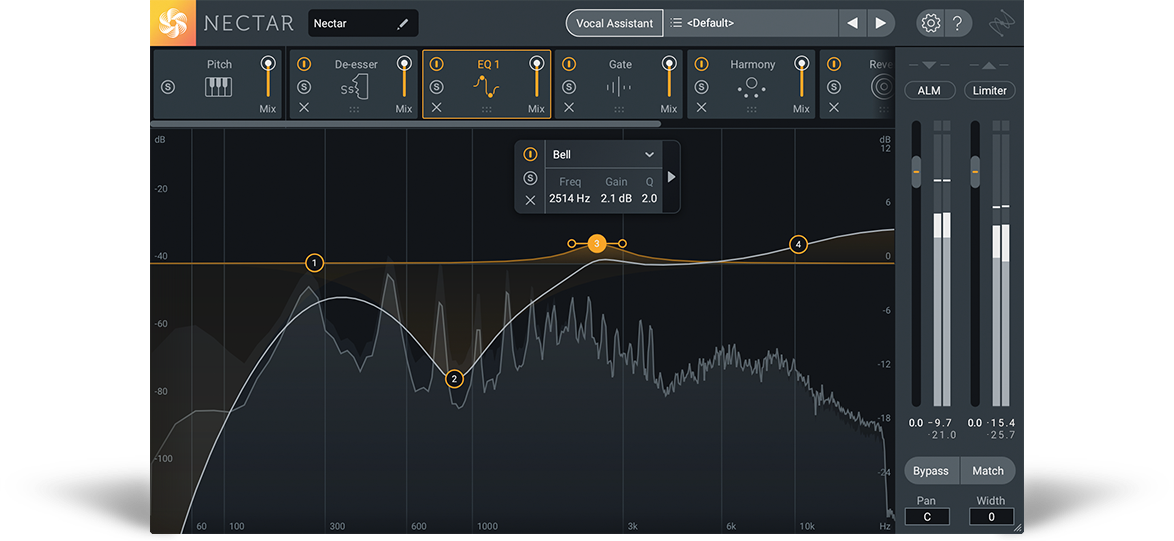Select the EQ 1 curve icon
1174x541 pixels.
pyautogui.click(x=486, y=88)
